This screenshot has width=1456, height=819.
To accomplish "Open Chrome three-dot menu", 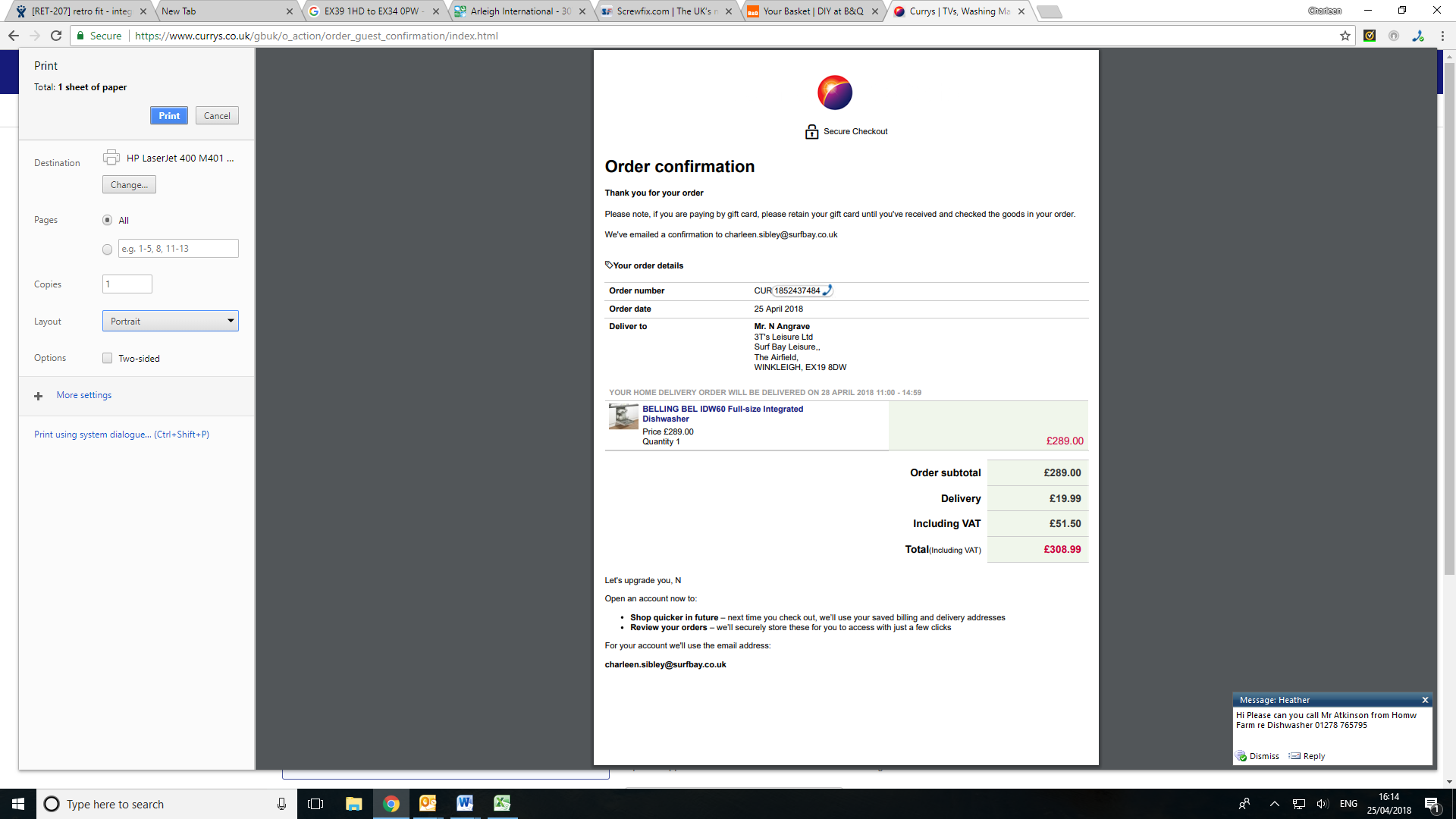I will [x=1442, y=36].
